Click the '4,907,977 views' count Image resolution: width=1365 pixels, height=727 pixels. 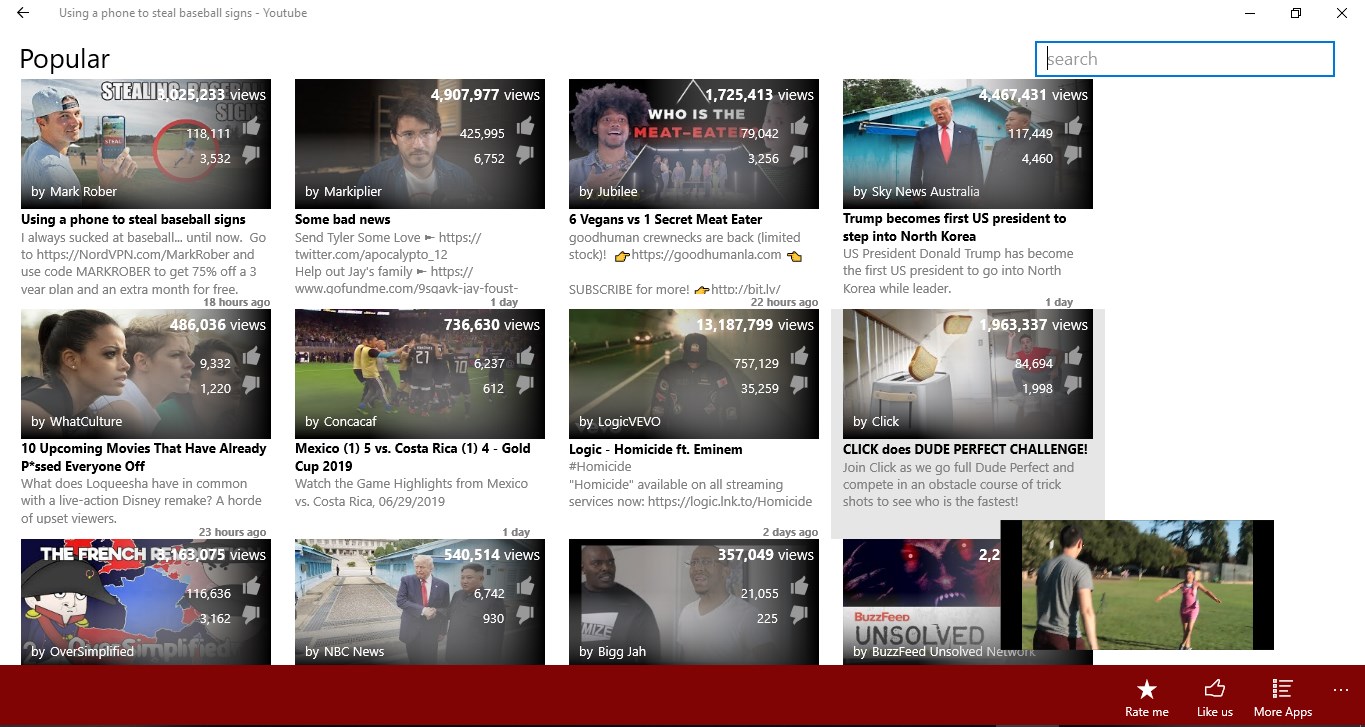point(485,95)
